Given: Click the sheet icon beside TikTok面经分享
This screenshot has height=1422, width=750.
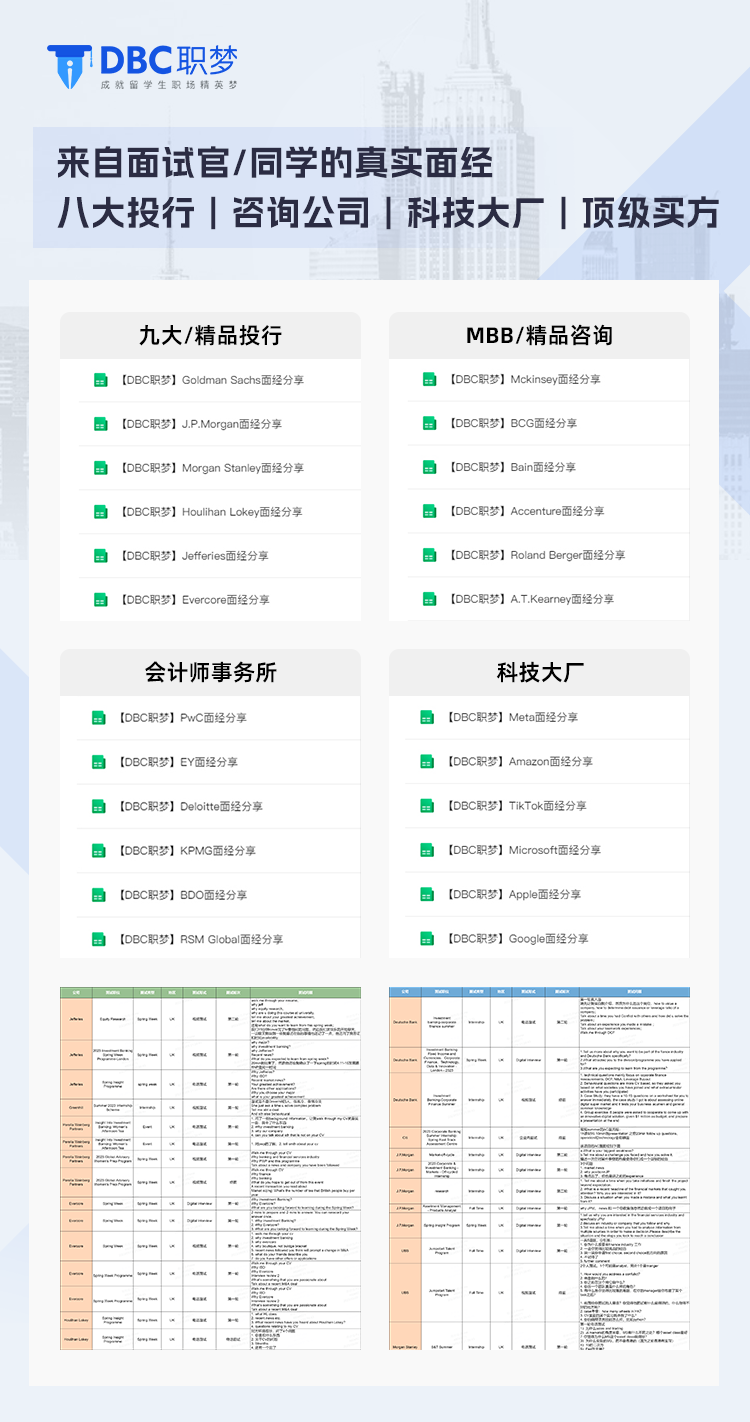Looking at the screenshot, I should pos(429,806).
